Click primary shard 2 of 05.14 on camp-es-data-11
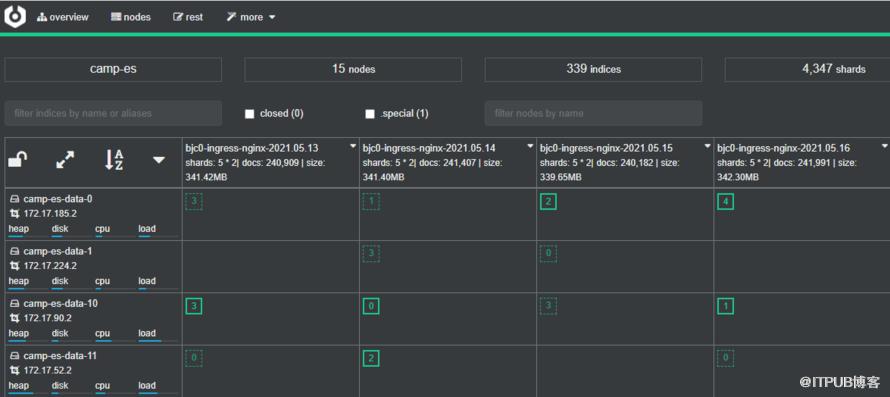Screen dimensions: 890x397 [371, 358]
